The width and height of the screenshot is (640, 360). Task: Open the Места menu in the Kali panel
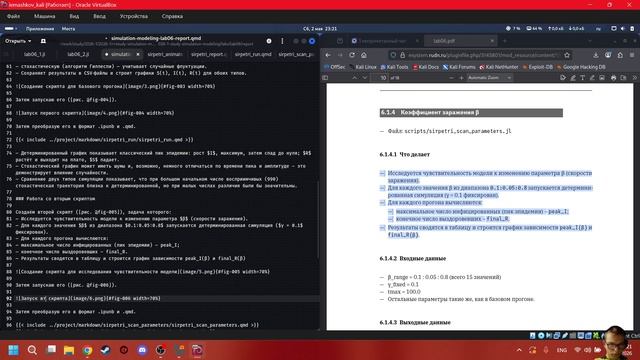tap(68, 29)
